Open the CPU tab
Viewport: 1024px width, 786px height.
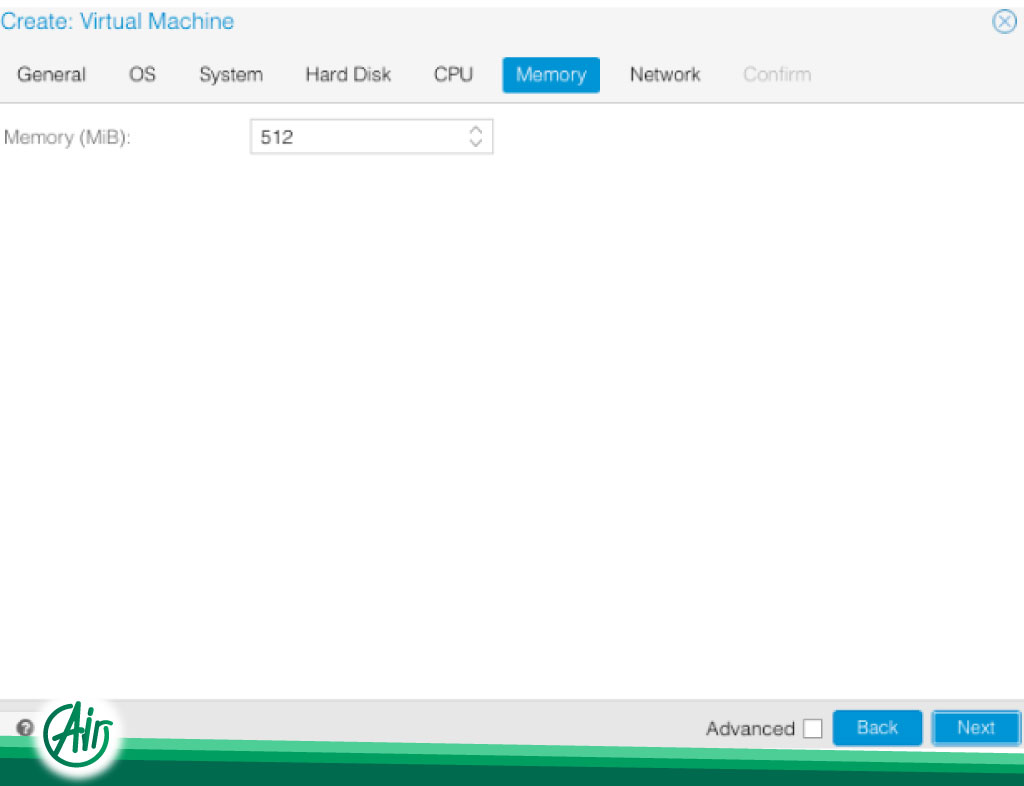coord(453,74)
